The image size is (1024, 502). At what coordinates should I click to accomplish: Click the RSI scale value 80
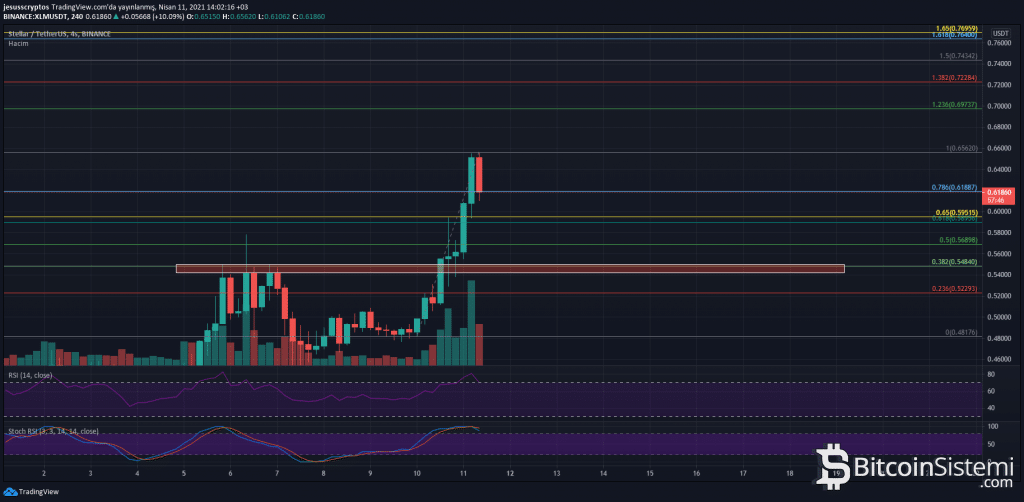pyautogui.click(x=991, y=374)
